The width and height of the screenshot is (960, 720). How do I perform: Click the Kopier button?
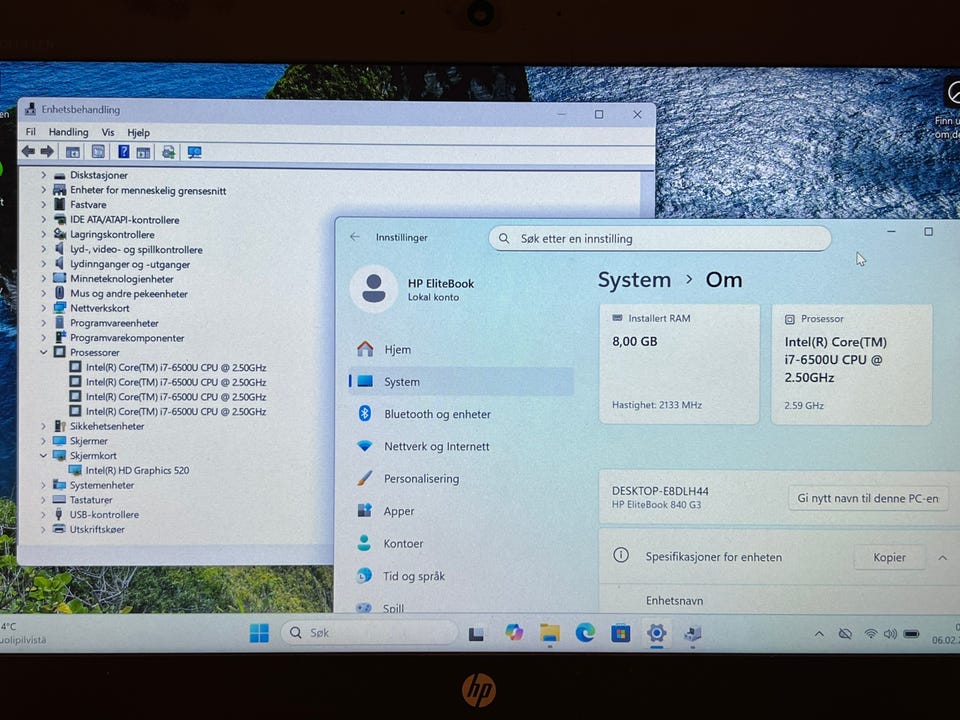pos(889,557)
